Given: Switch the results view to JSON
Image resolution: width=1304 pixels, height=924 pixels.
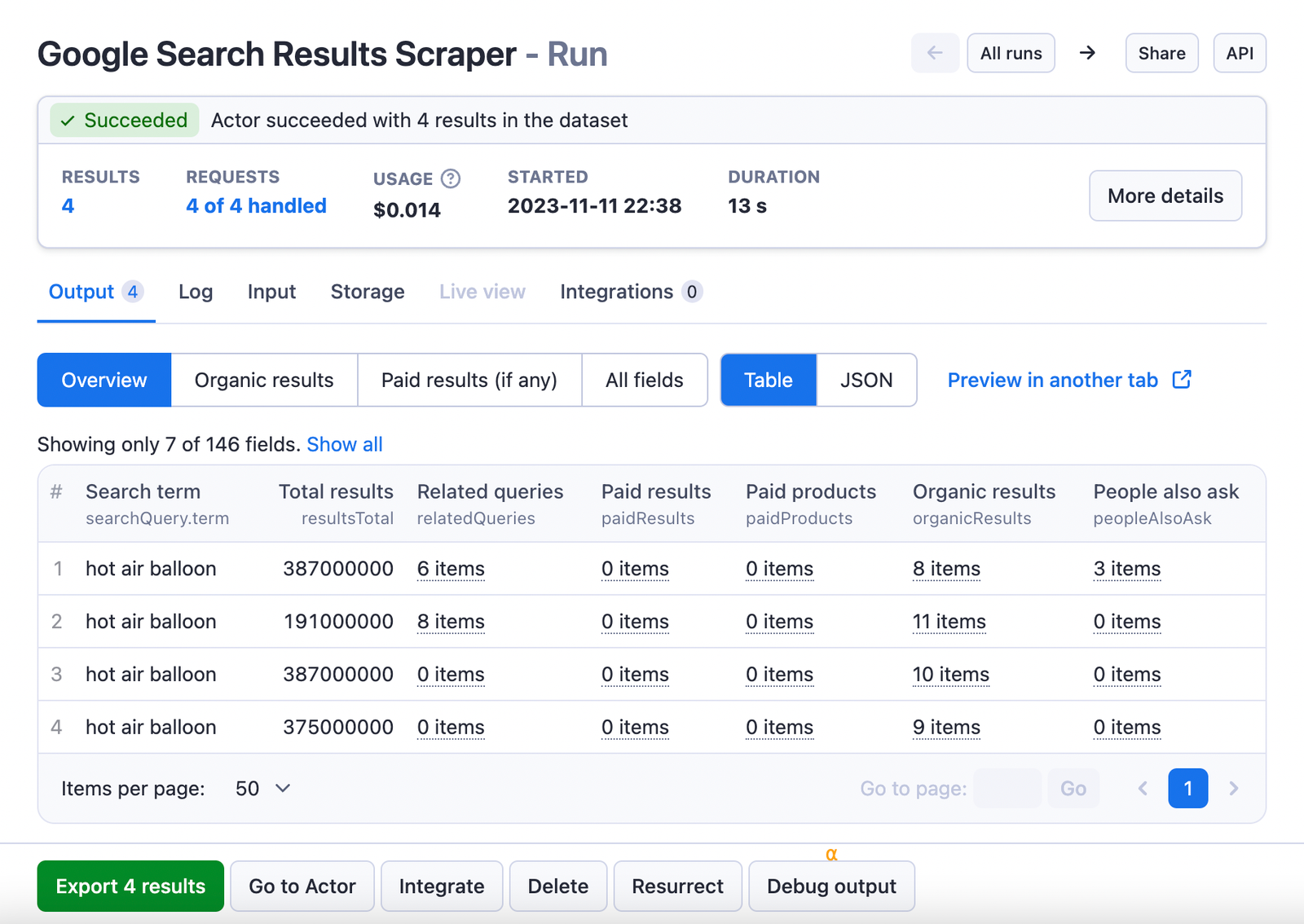Looking at the screenshot, I should (866, 380).
